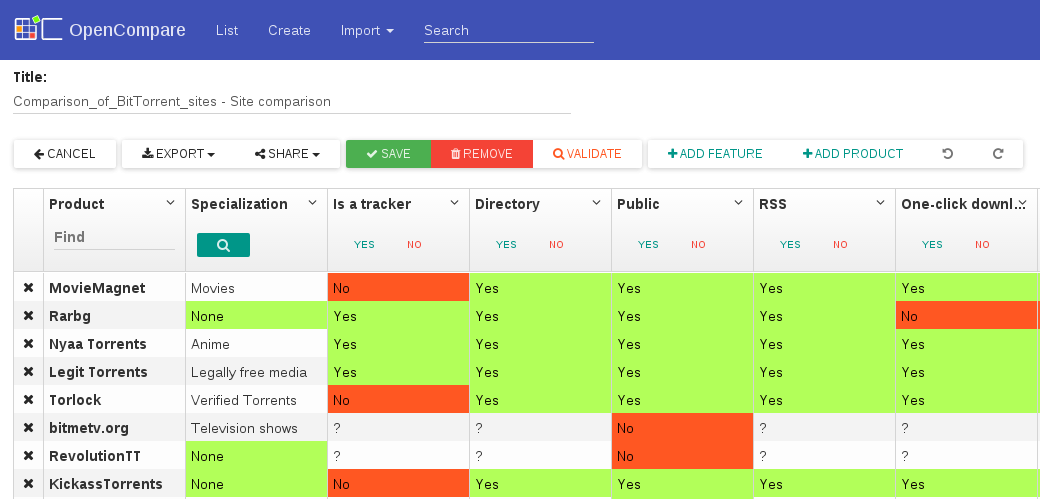Filter Directory column by NO
1040x499 pixels.
click(556, 244)
